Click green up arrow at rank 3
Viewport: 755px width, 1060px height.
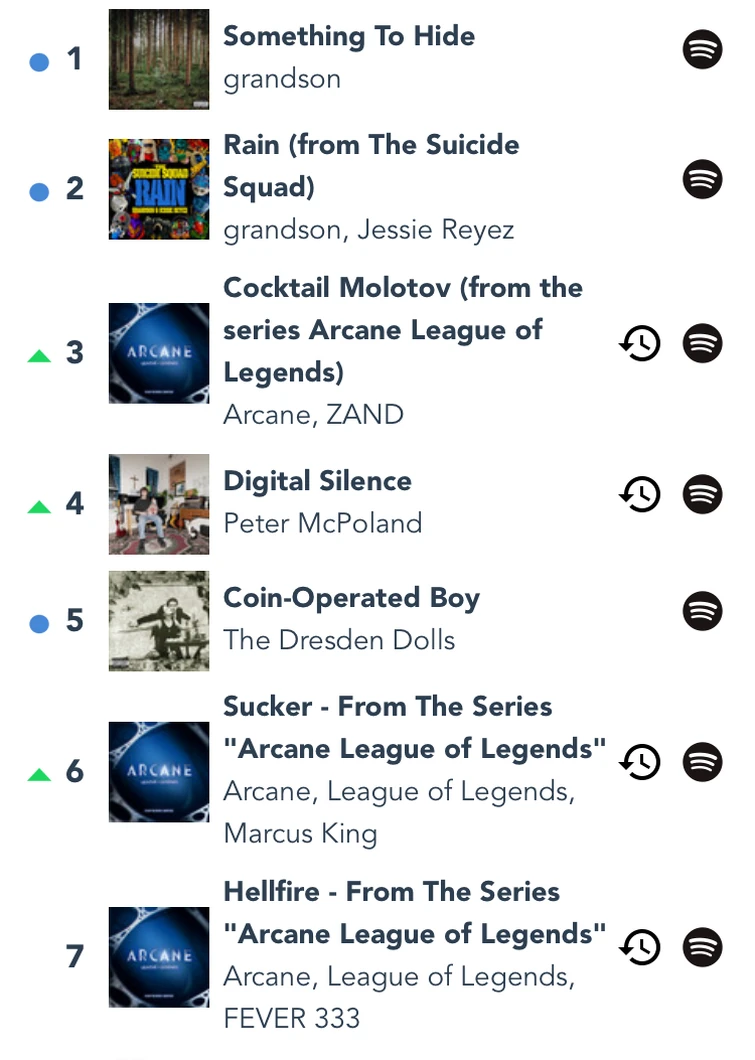coord(39,355)
